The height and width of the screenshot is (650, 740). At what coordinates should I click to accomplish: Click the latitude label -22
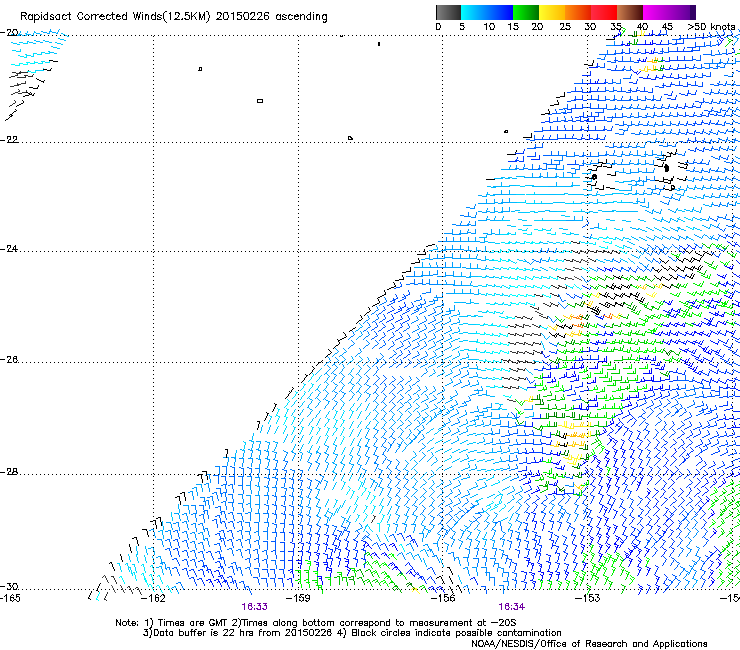pyautogui.click(x=9, y=140)
